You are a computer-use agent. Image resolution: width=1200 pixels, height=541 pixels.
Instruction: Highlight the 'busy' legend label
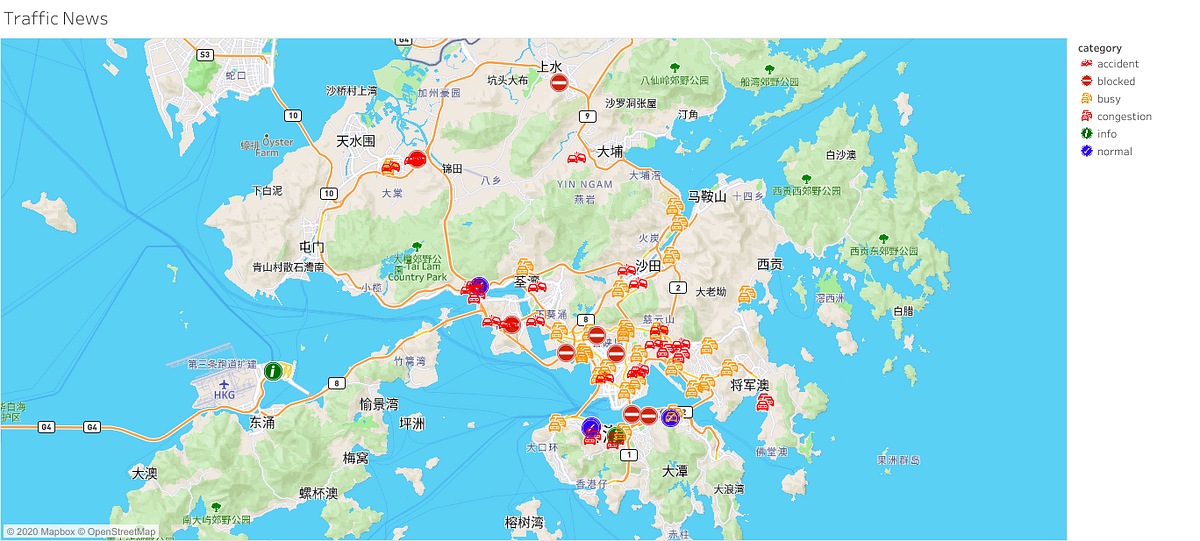pyautogui.click(x=1109, y=99)
